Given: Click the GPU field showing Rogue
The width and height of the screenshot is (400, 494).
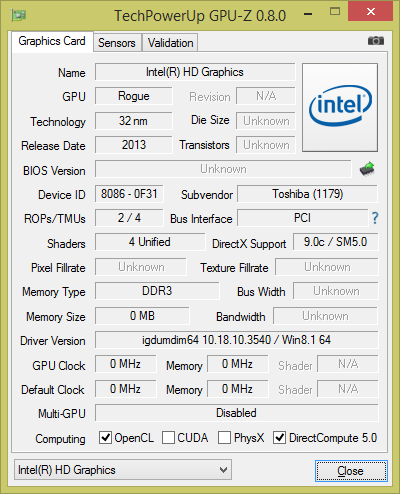Looking at the screenshot, I should tap(134, 96).
